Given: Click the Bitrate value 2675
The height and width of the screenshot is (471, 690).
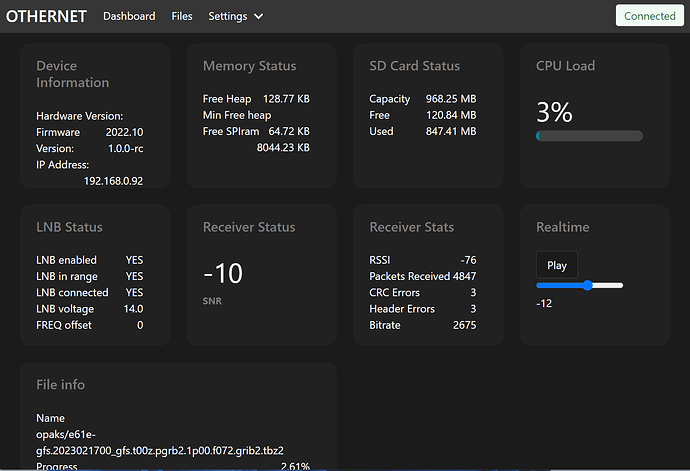Looking at the screenshot, I should click(465, 325).
